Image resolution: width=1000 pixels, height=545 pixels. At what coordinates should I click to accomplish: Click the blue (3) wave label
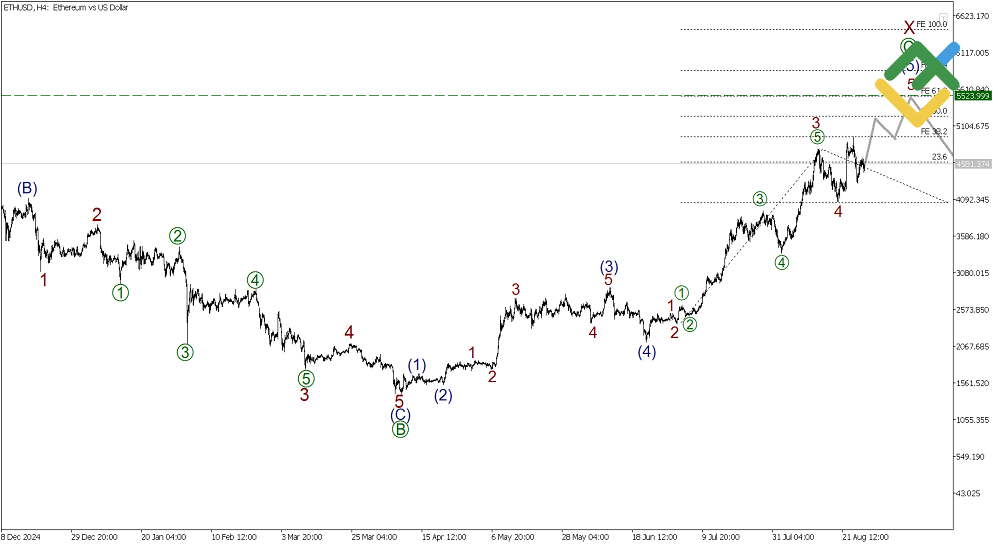[x=609, y=266]
